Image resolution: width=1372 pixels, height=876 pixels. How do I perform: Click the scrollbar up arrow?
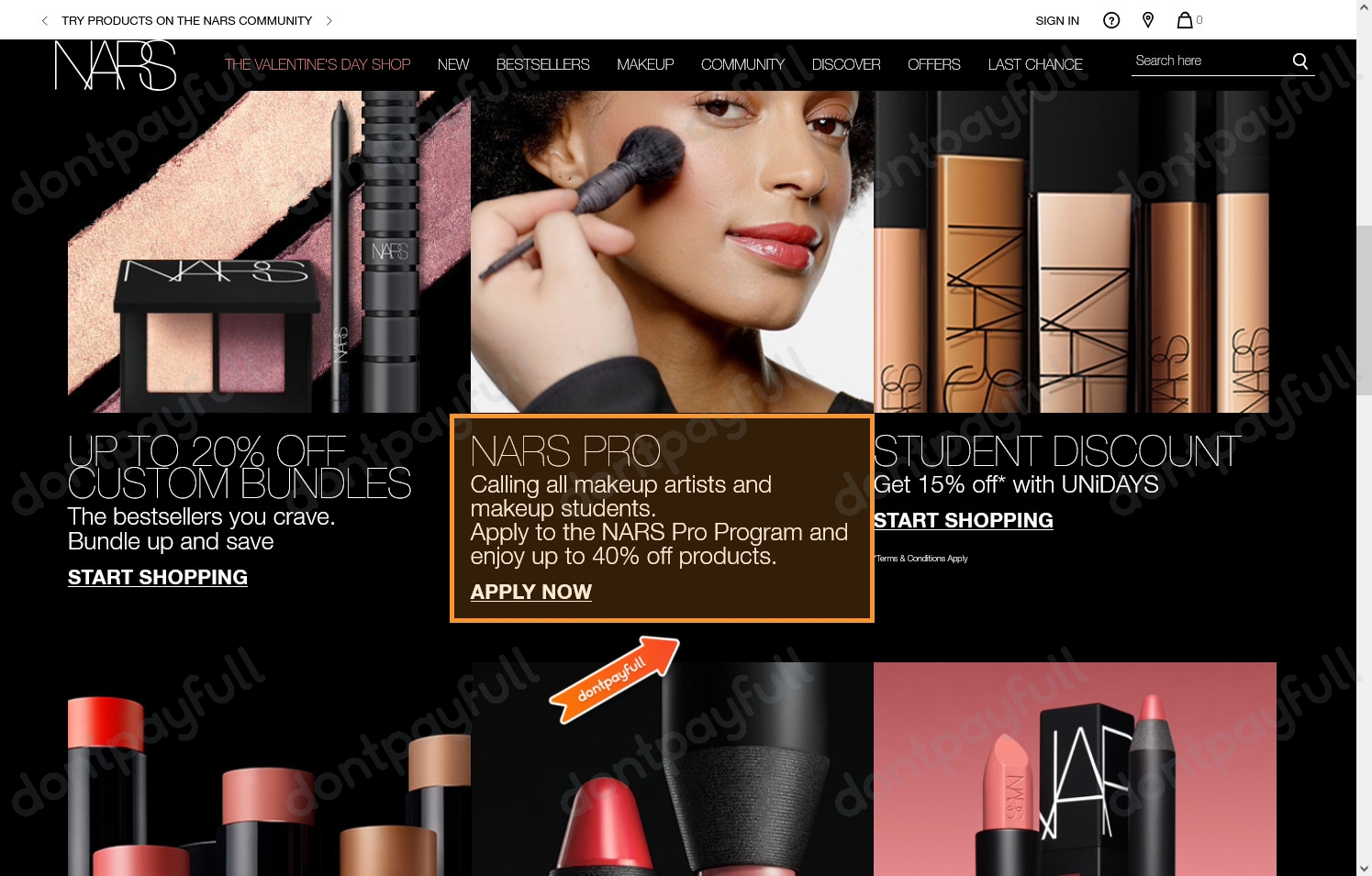tap(1364, 7)
